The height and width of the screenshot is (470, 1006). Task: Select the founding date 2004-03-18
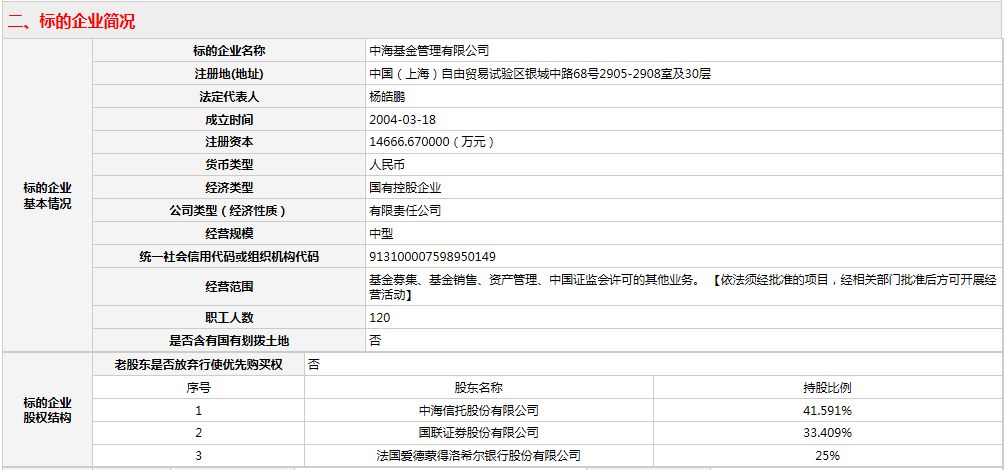403,119
